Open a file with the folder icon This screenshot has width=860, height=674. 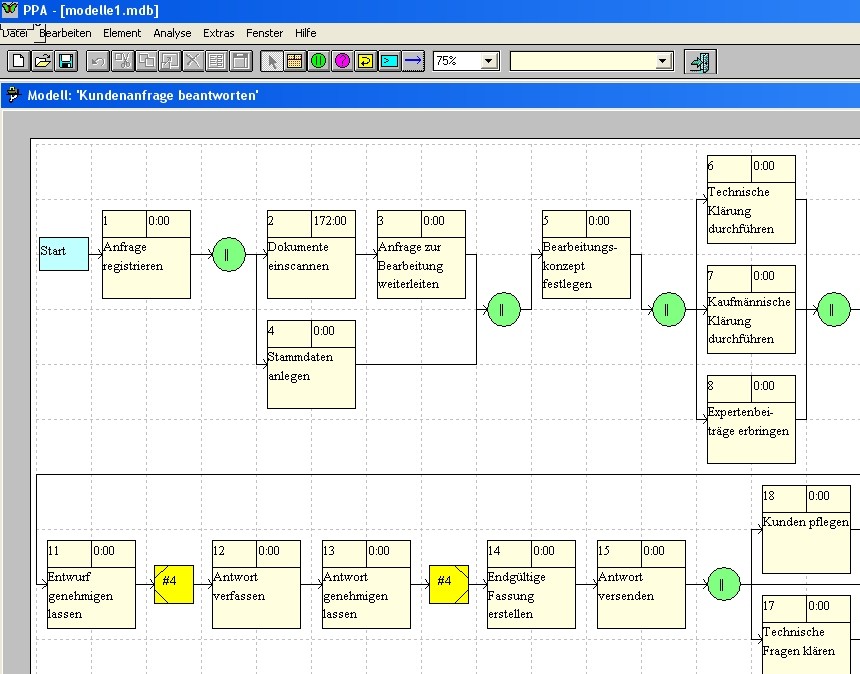(42, 62)
